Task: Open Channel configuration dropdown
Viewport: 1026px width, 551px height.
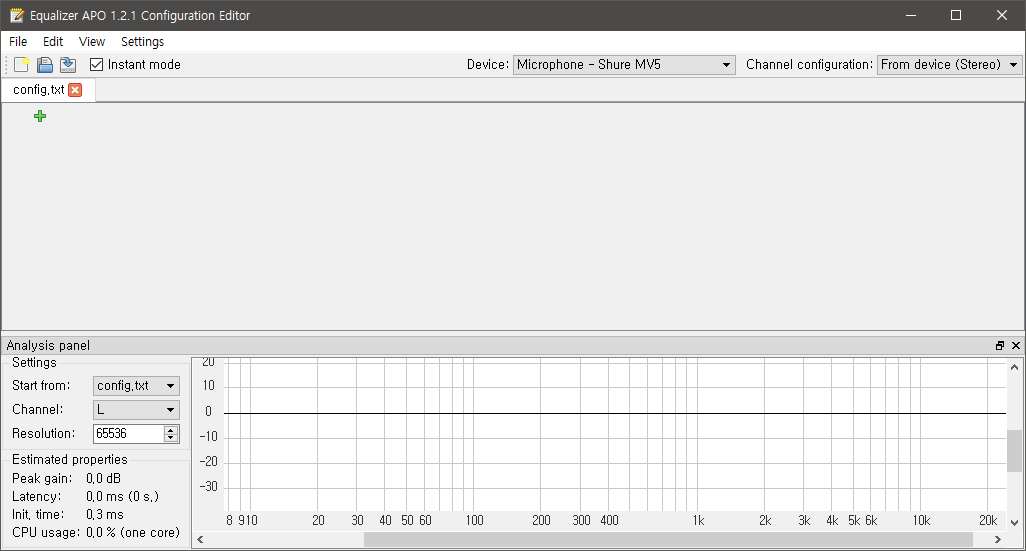Action: point(949,65)
